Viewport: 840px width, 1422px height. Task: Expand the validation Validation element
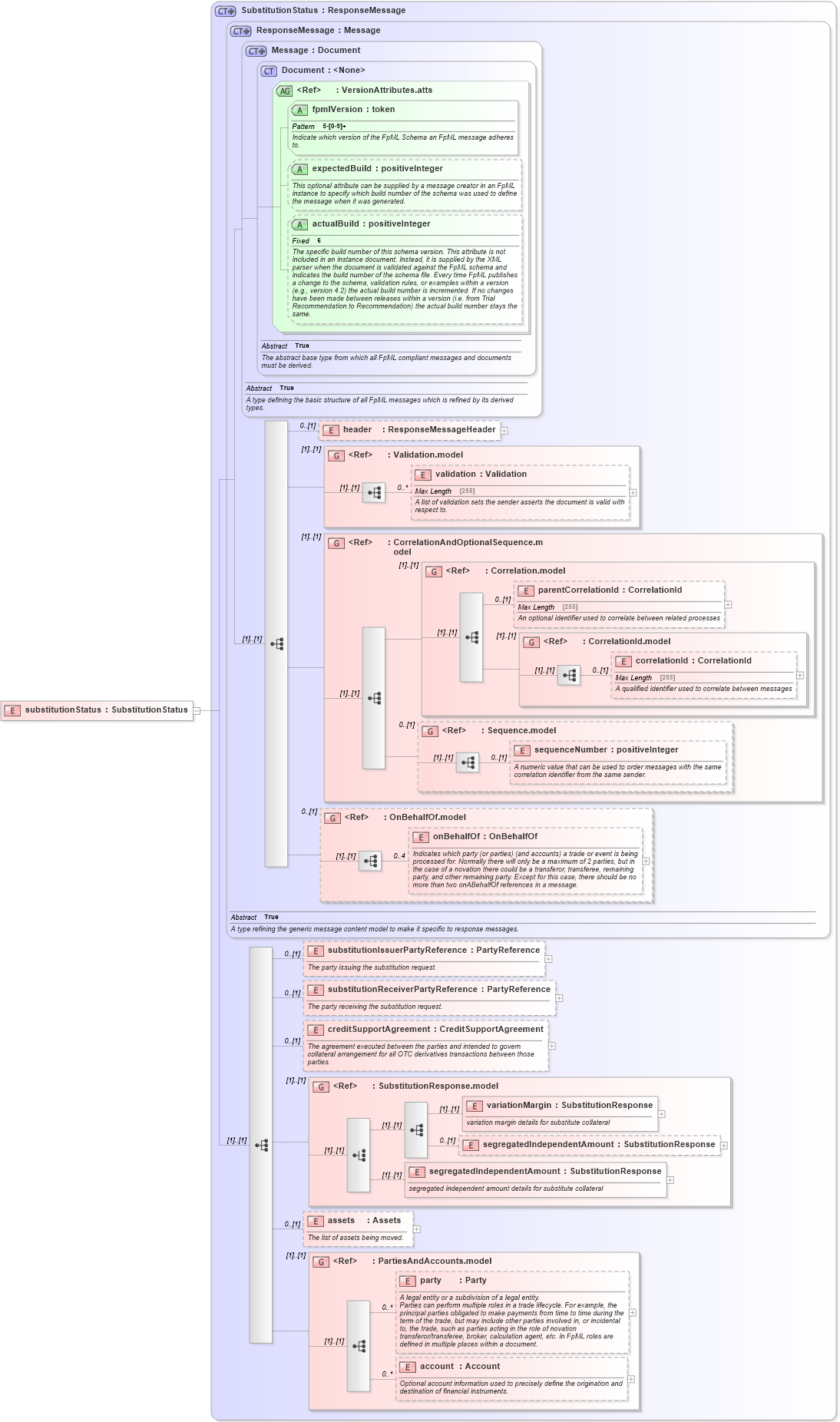tap(633, 493)
